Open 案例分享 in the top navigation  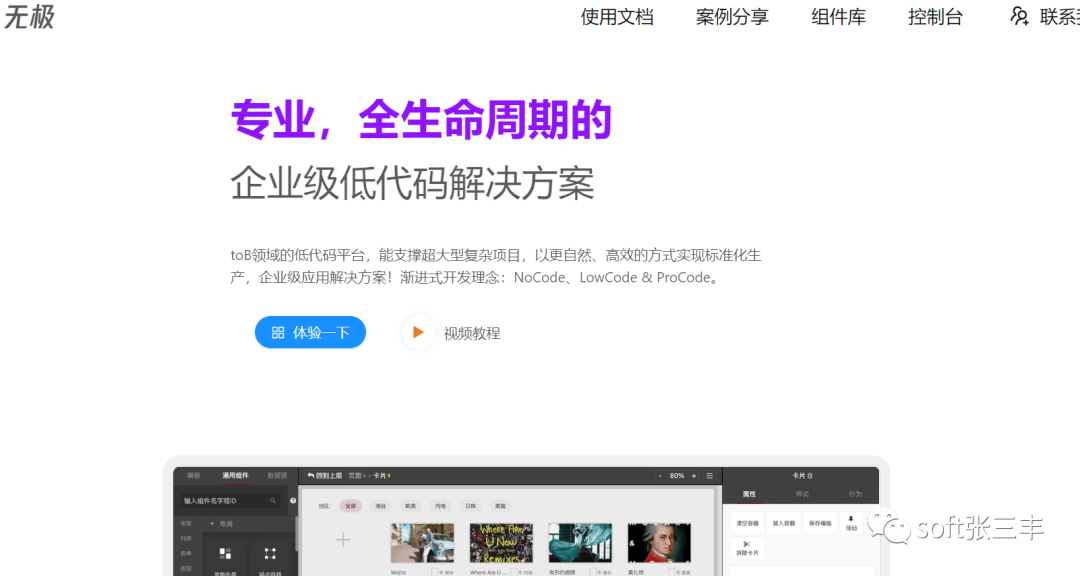732,17
